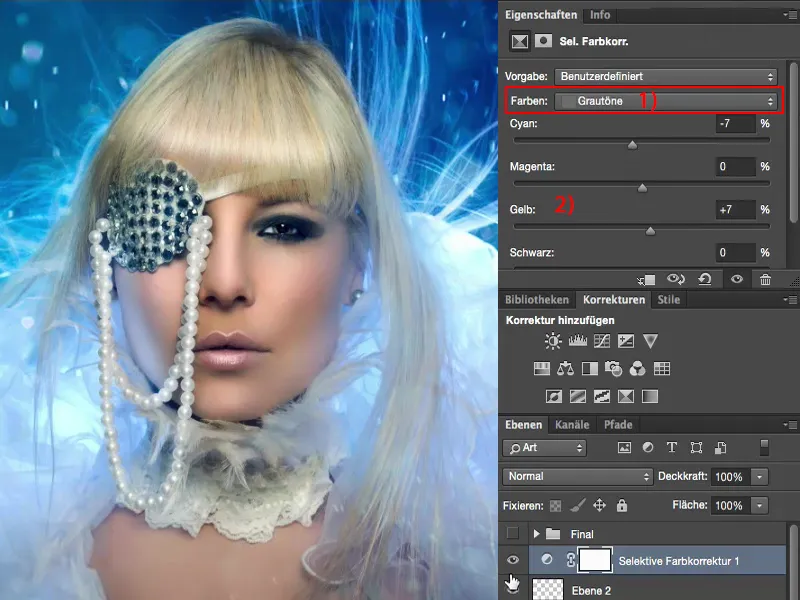Add Color Balance adjustment
The height and width of the screenshot is (600, 800).
click(x=565, y=368)
